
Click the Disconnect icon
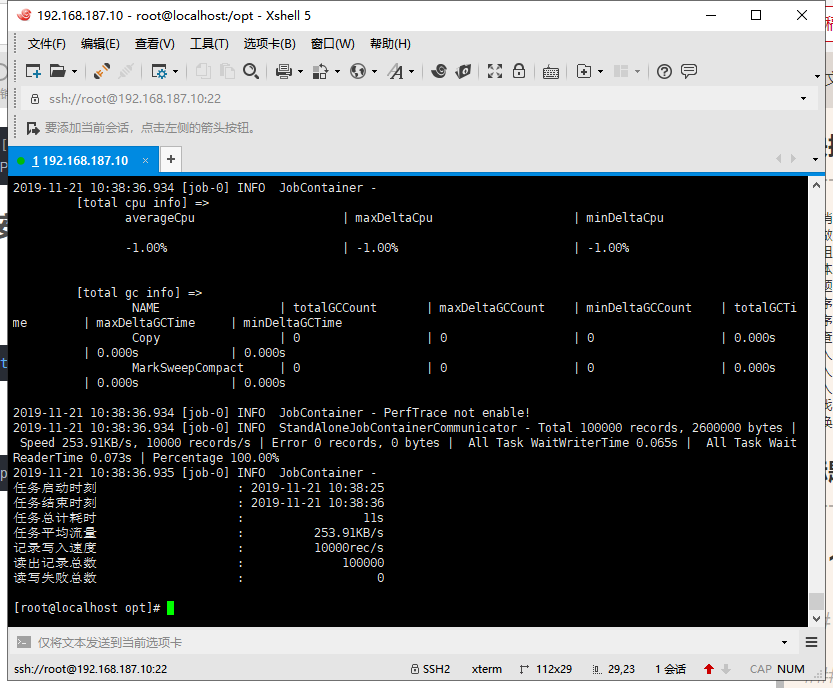click(125, 71)
